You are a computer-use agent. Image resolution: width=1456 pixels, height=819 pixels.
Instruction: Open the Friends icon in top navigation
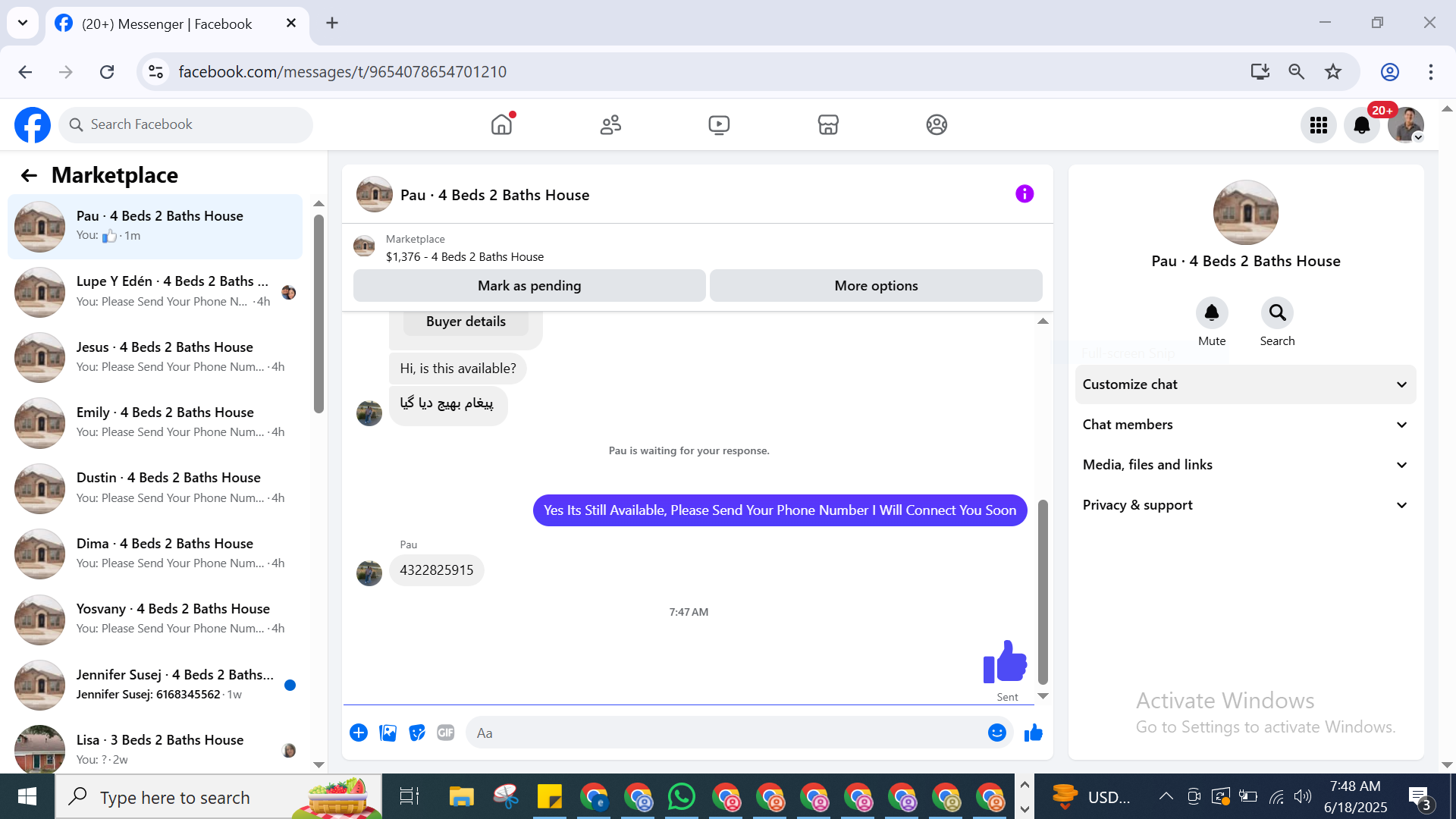(x=610, y=124)
